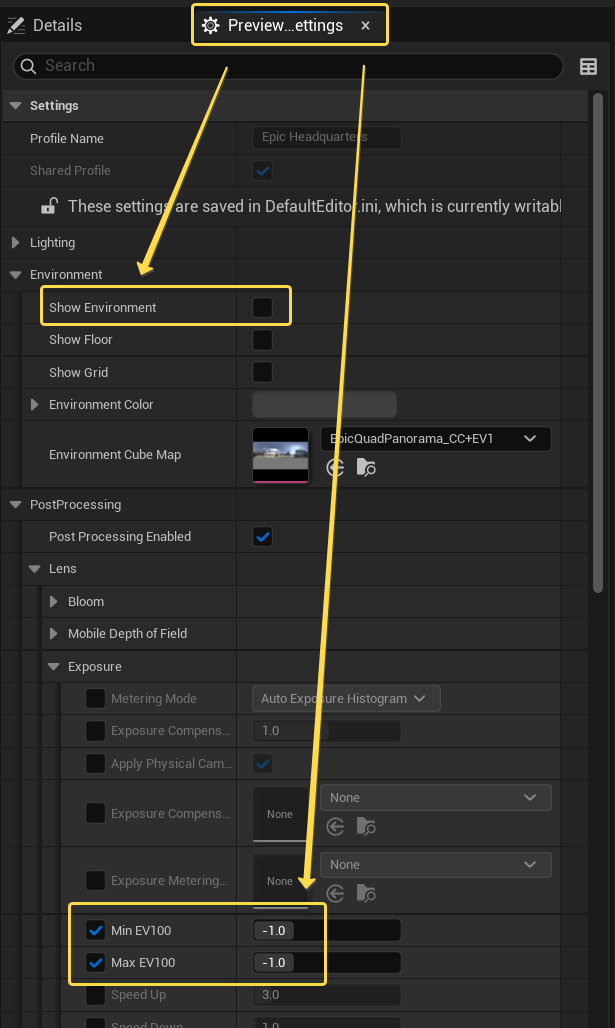Click the Exposure Compensation Curve None thumbnail

280,814
